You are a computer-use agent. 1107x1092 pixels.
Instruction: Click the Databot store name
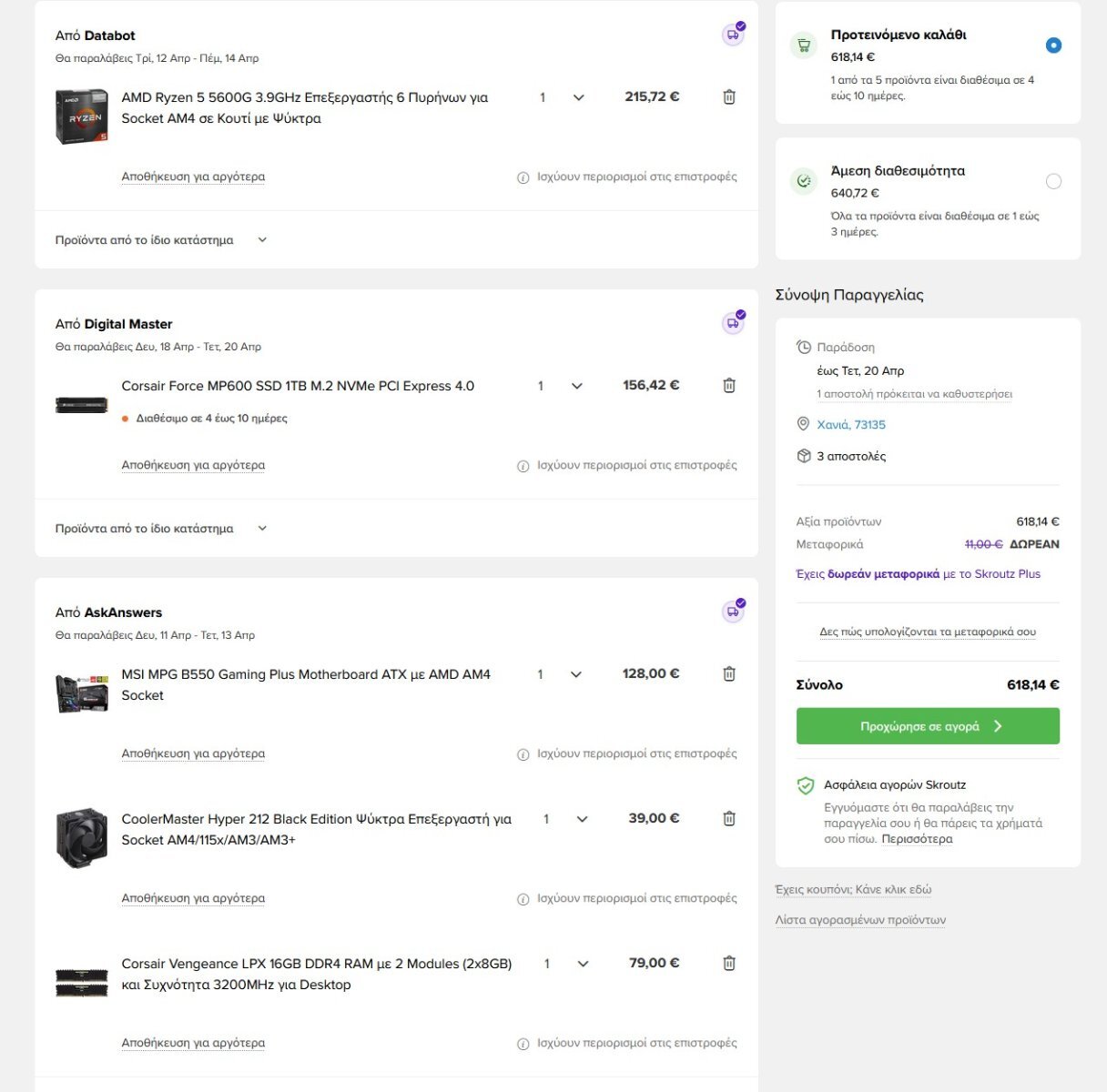[x=109, y=35]
